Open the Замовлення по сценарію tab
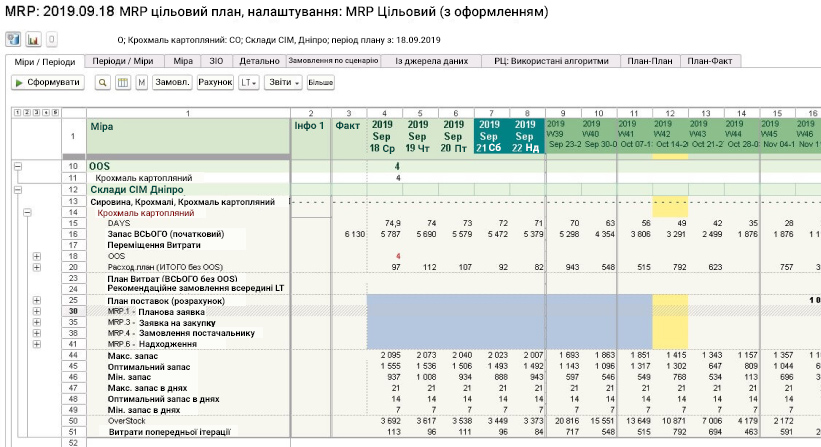 click(333, 61)
